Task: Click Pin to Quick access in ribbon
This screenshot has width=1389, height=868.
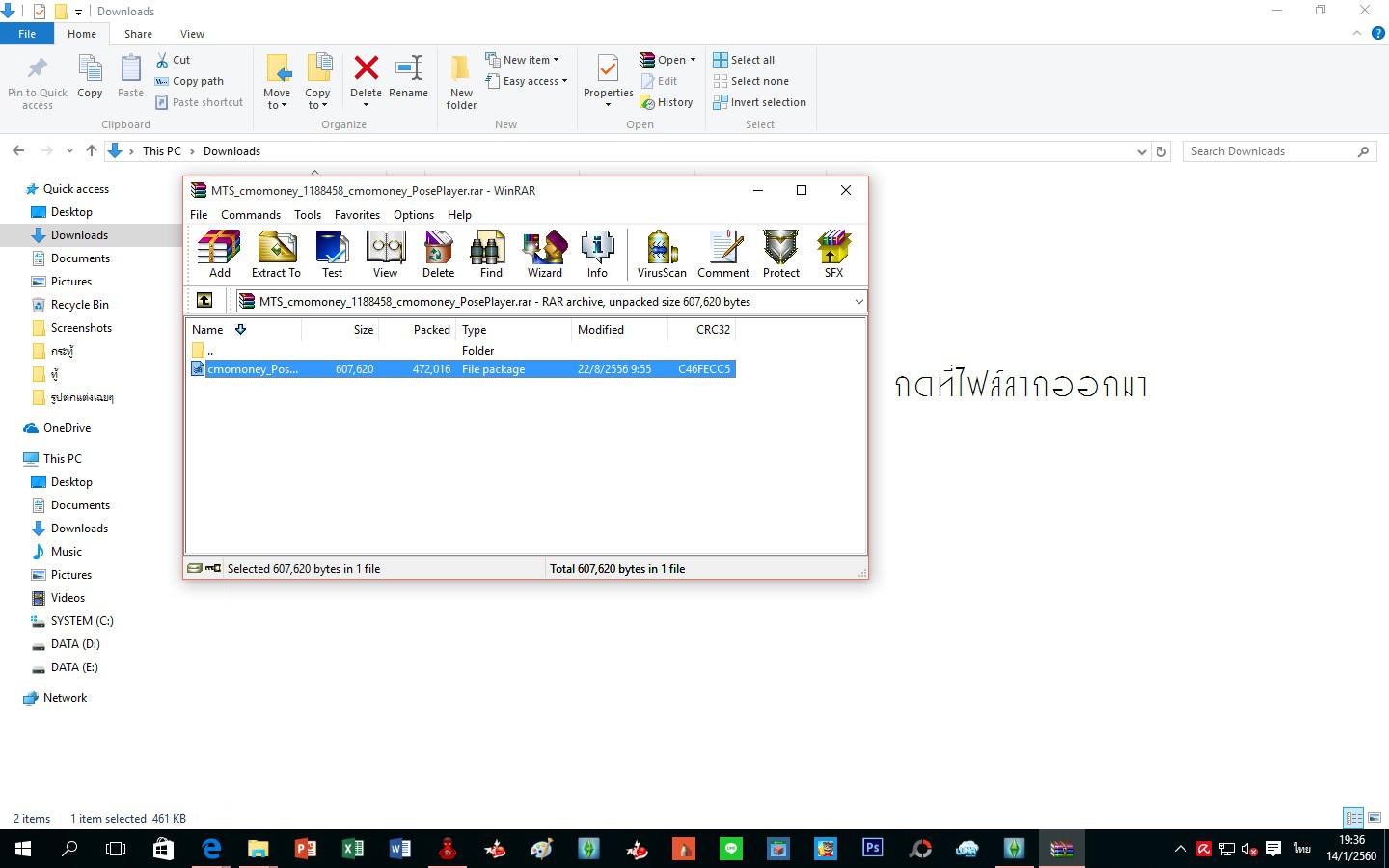Action: point(38,82)
